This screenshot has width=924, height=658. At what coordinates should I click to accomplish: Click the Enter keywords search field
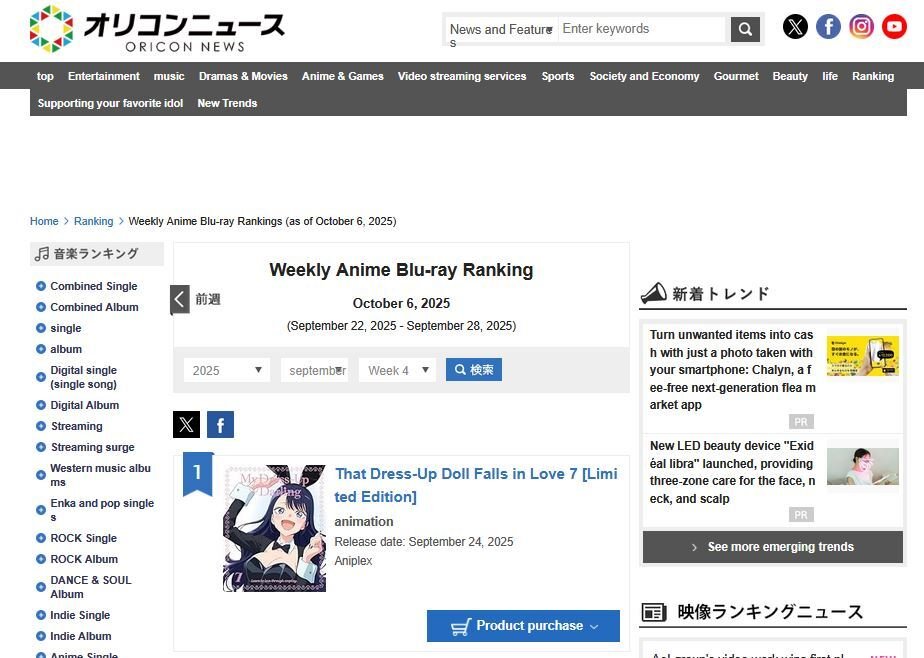click(642, 29)
